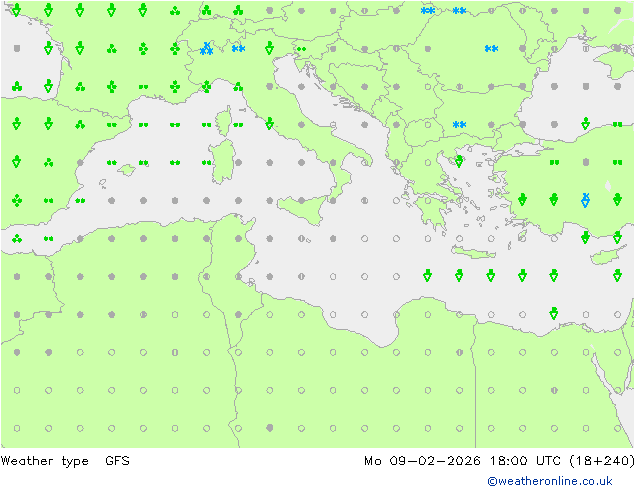Click the 'Mo 09-02-2026 18:00 UTC' forecast time text

click(462, 460)
